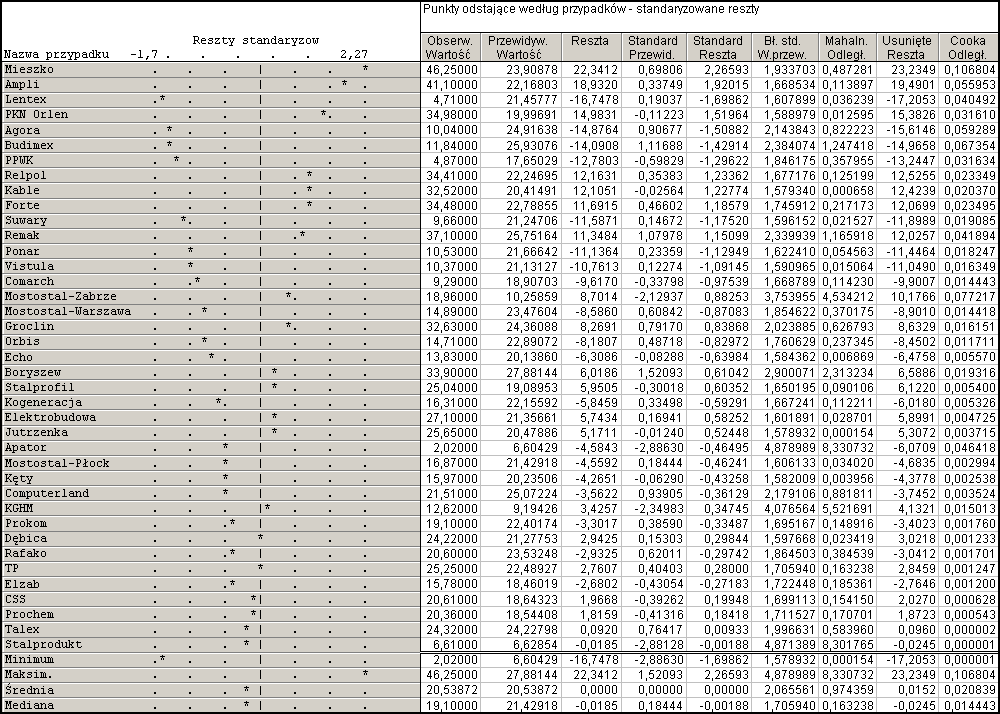This screenshot has height=714, width=1000.
Task: Select the Standard Przewid. column header
Action: [x=654, y=48]
